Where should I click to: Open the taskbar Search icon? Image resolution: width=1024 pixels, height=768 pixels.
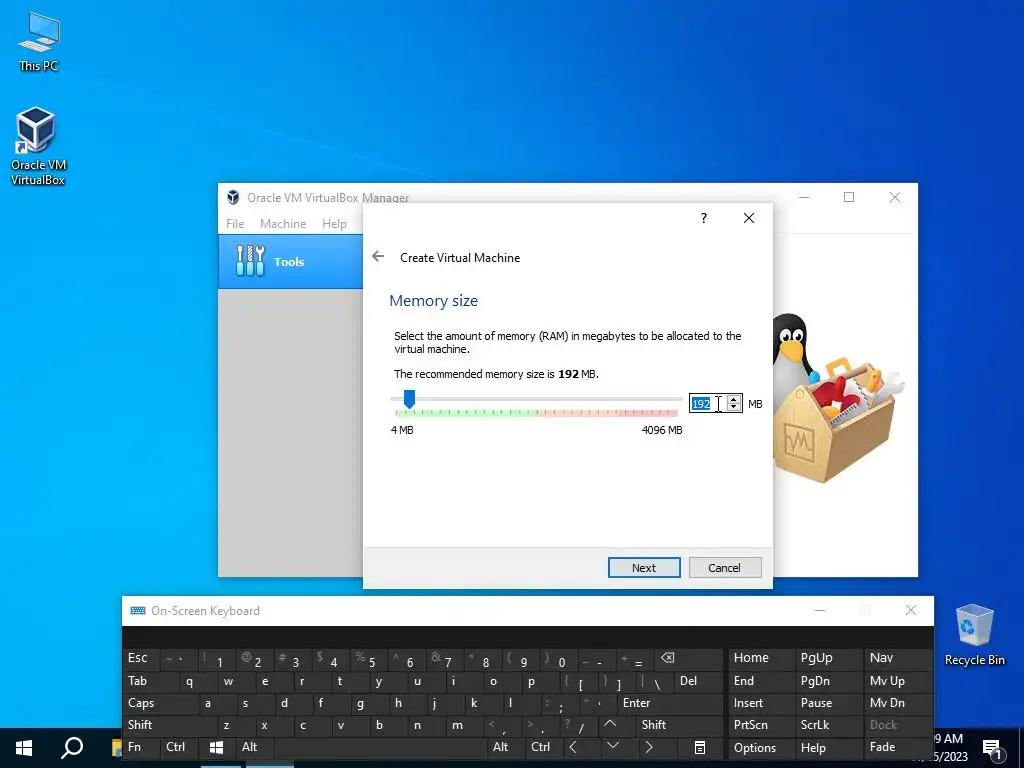click(72, 748)
